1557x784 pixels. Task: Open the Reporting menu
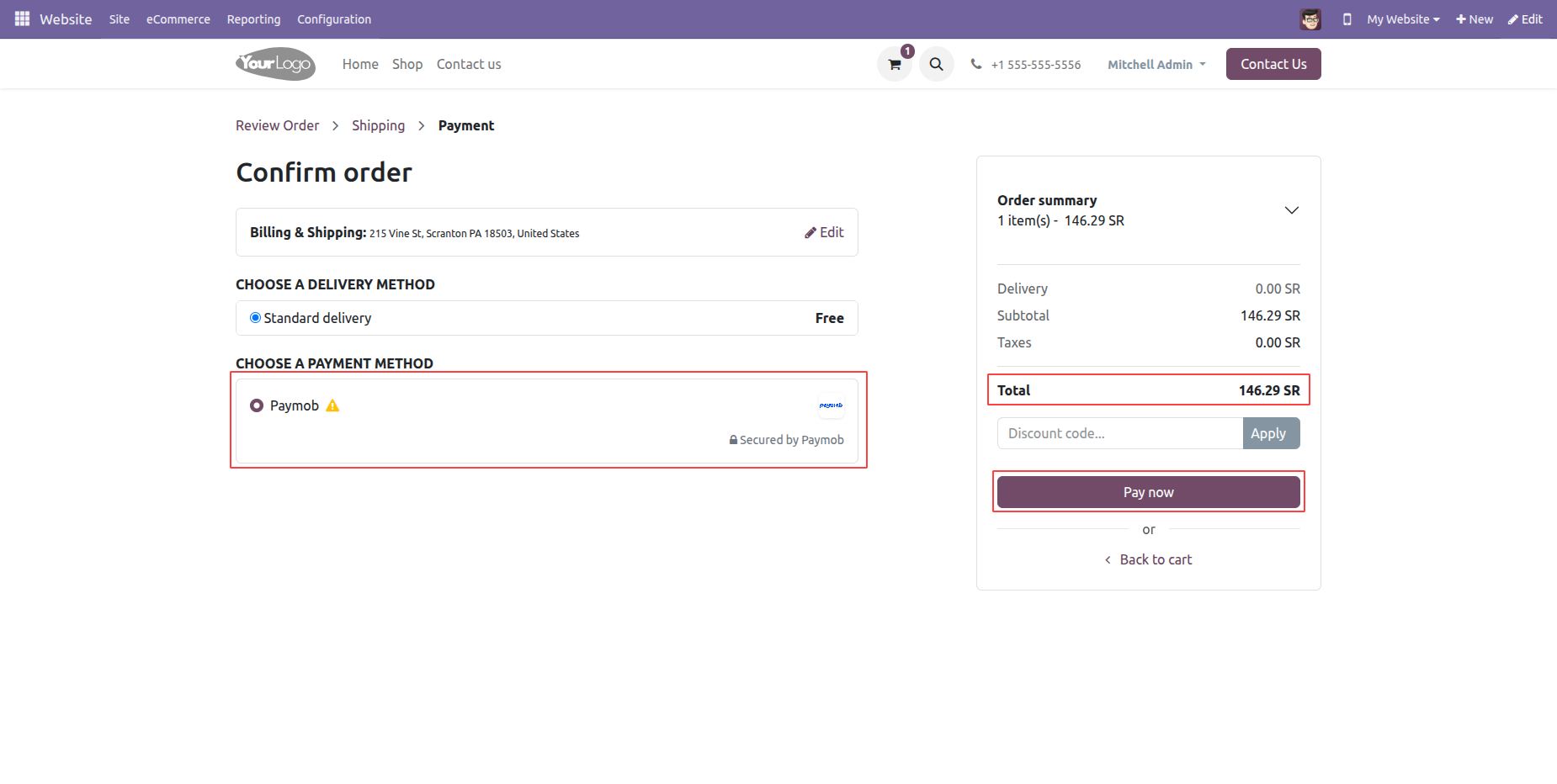253,19
